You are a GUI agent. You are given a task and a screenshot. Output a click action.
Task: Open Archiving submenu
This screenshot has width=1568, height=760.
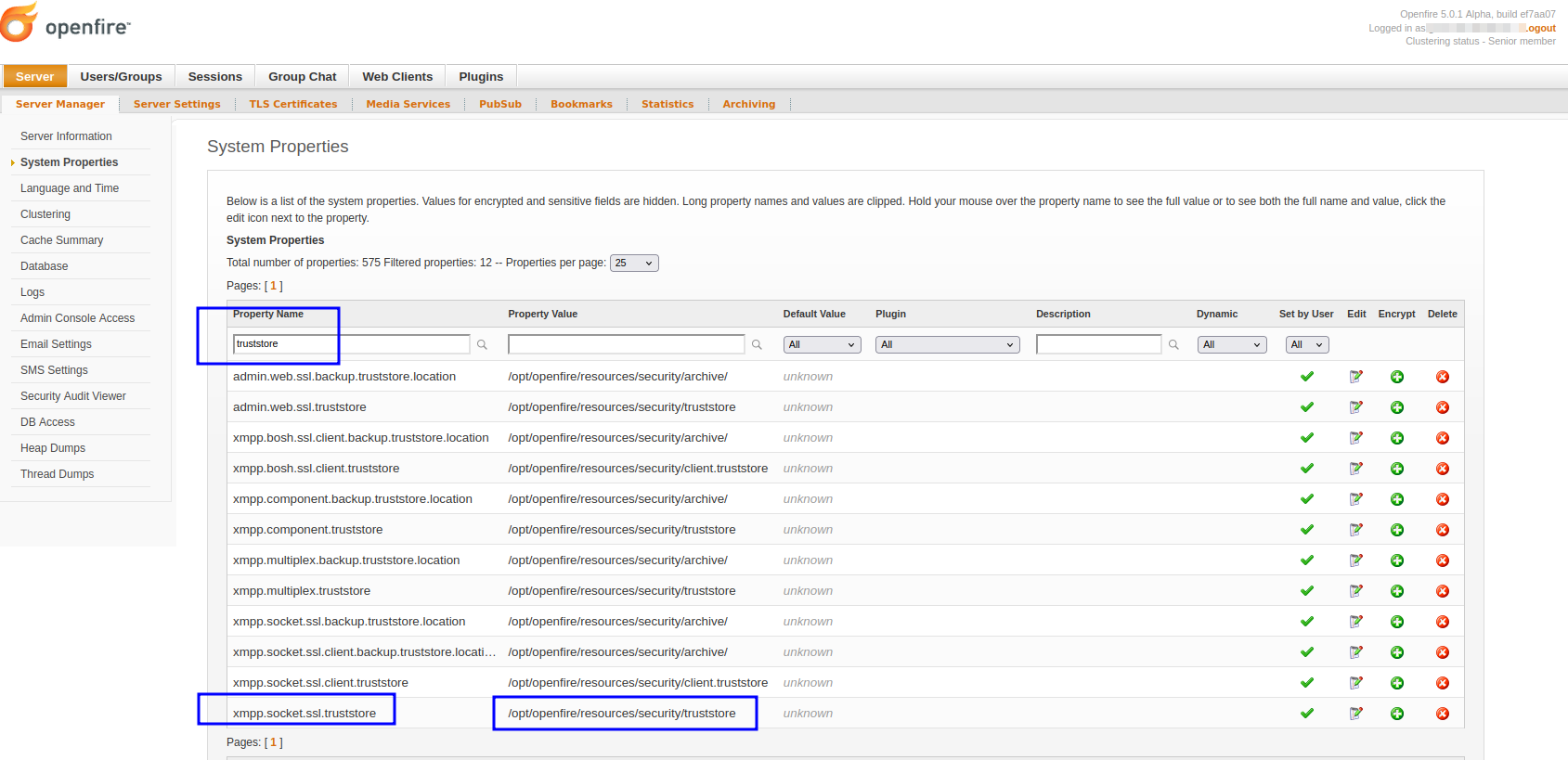749,104
